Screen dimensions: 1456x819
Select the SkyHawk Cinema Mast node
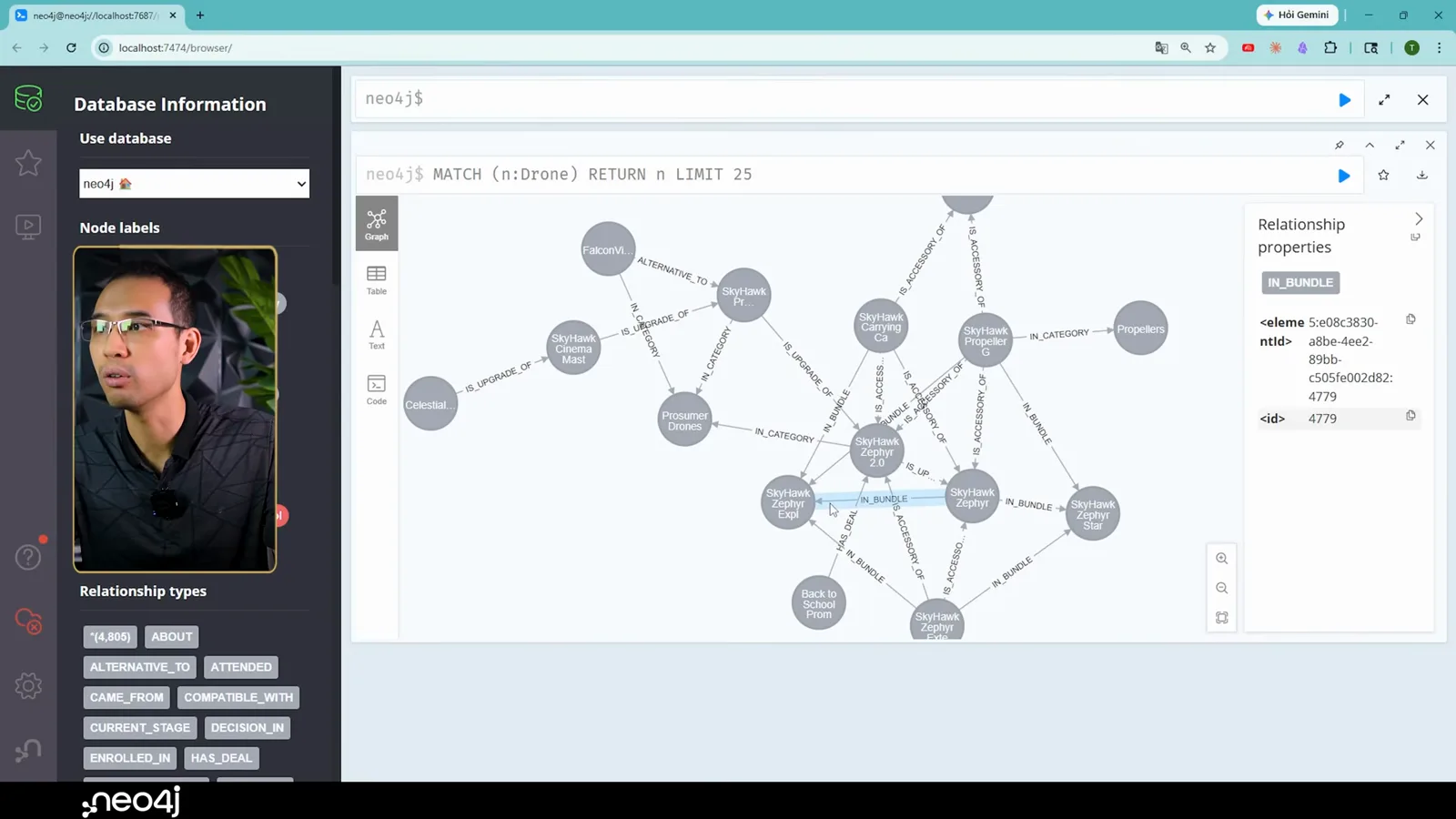[x=573, y=349]
